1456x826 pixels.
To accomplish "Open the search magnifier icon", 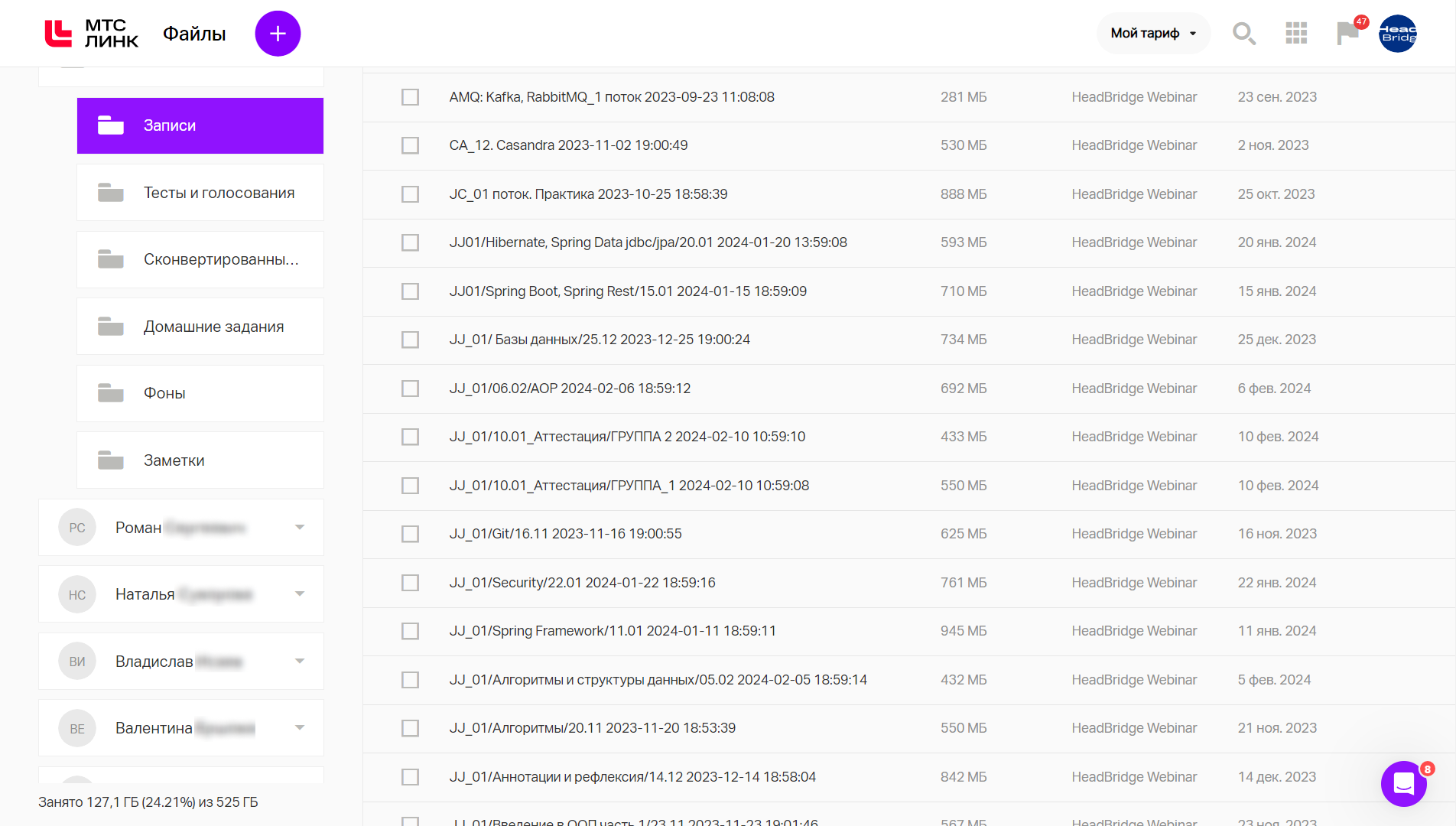I will [x=1244, y=33].
